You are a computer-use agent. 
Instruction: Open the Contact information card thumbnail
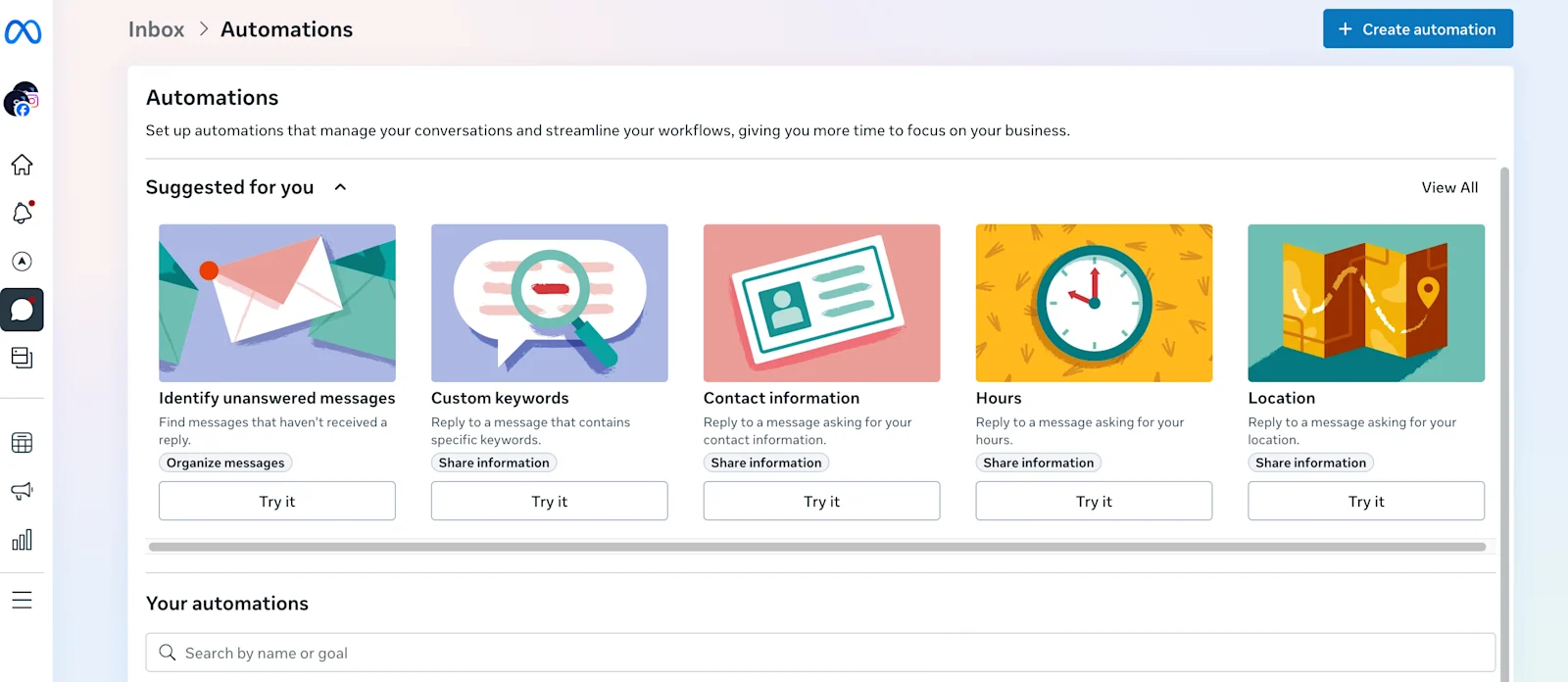coord(821,303)
